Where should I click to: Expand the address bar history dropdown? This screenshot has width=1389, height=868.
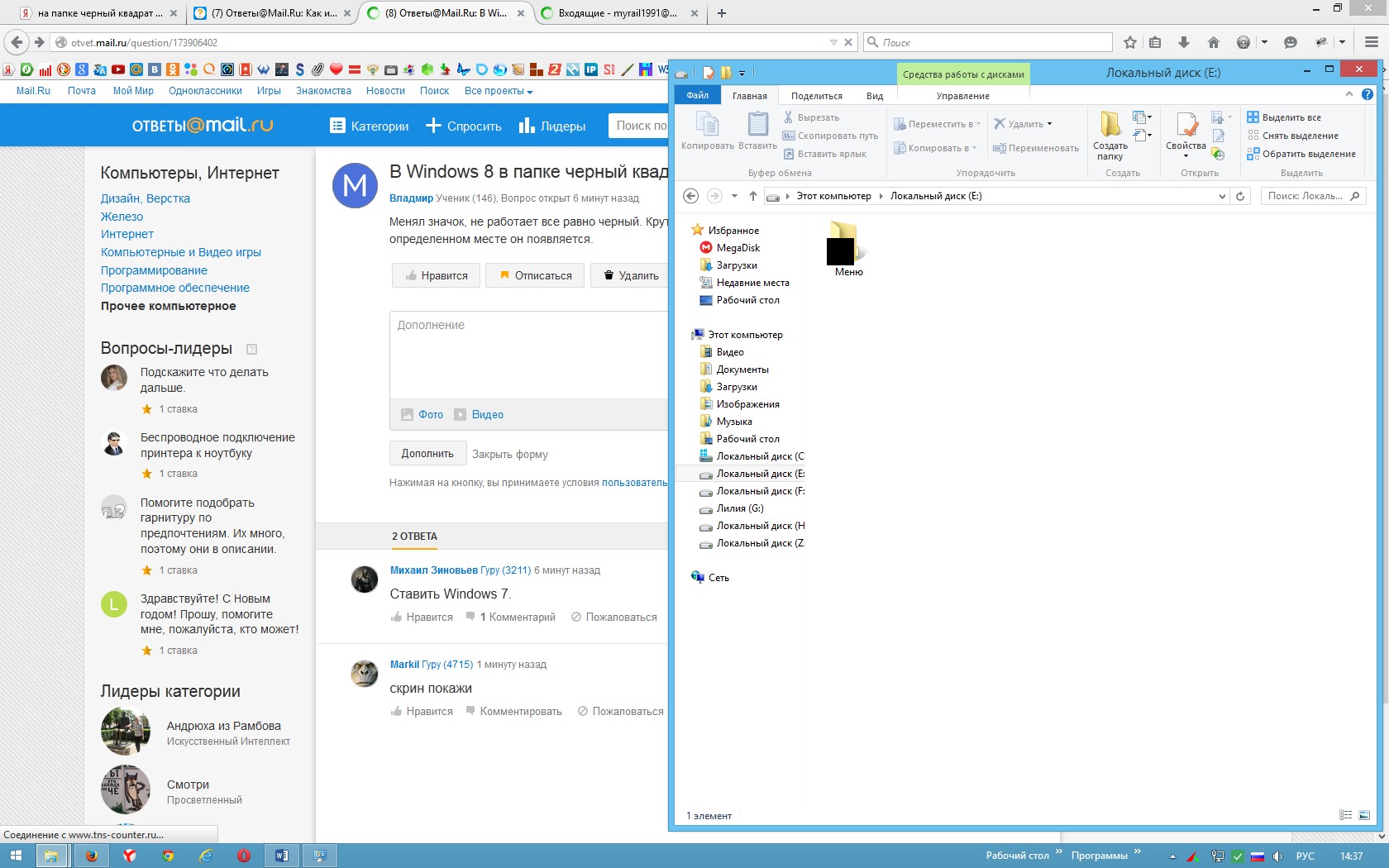tap(1222, 197)
